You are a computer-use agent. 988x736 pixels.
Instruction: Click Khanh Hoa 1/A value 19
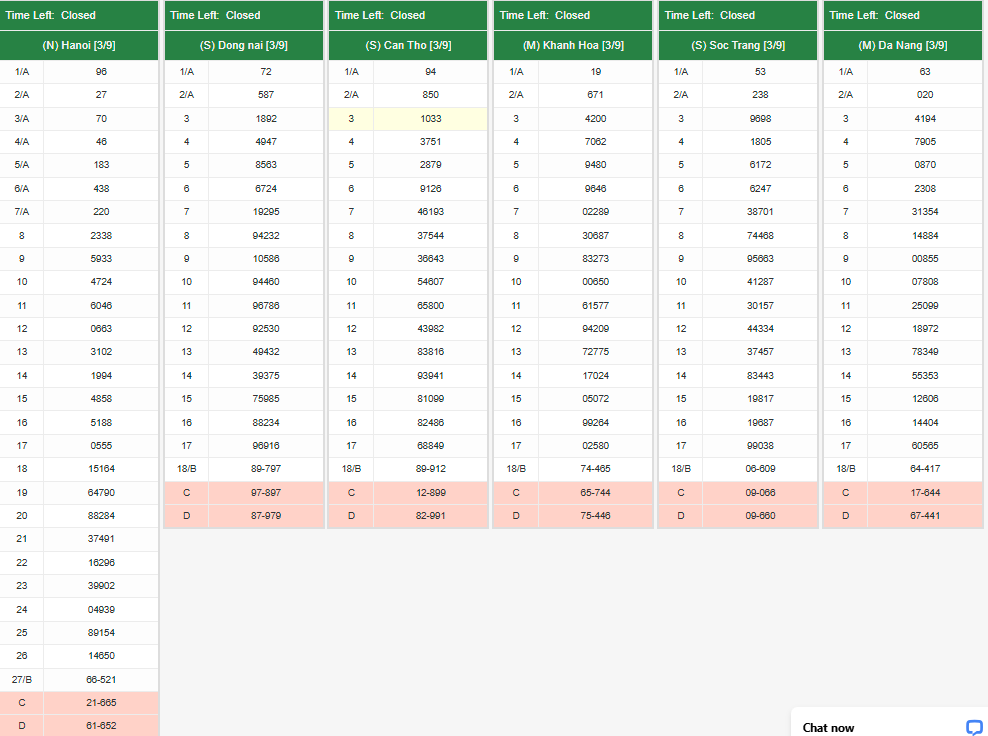click(x=595, y=72)
